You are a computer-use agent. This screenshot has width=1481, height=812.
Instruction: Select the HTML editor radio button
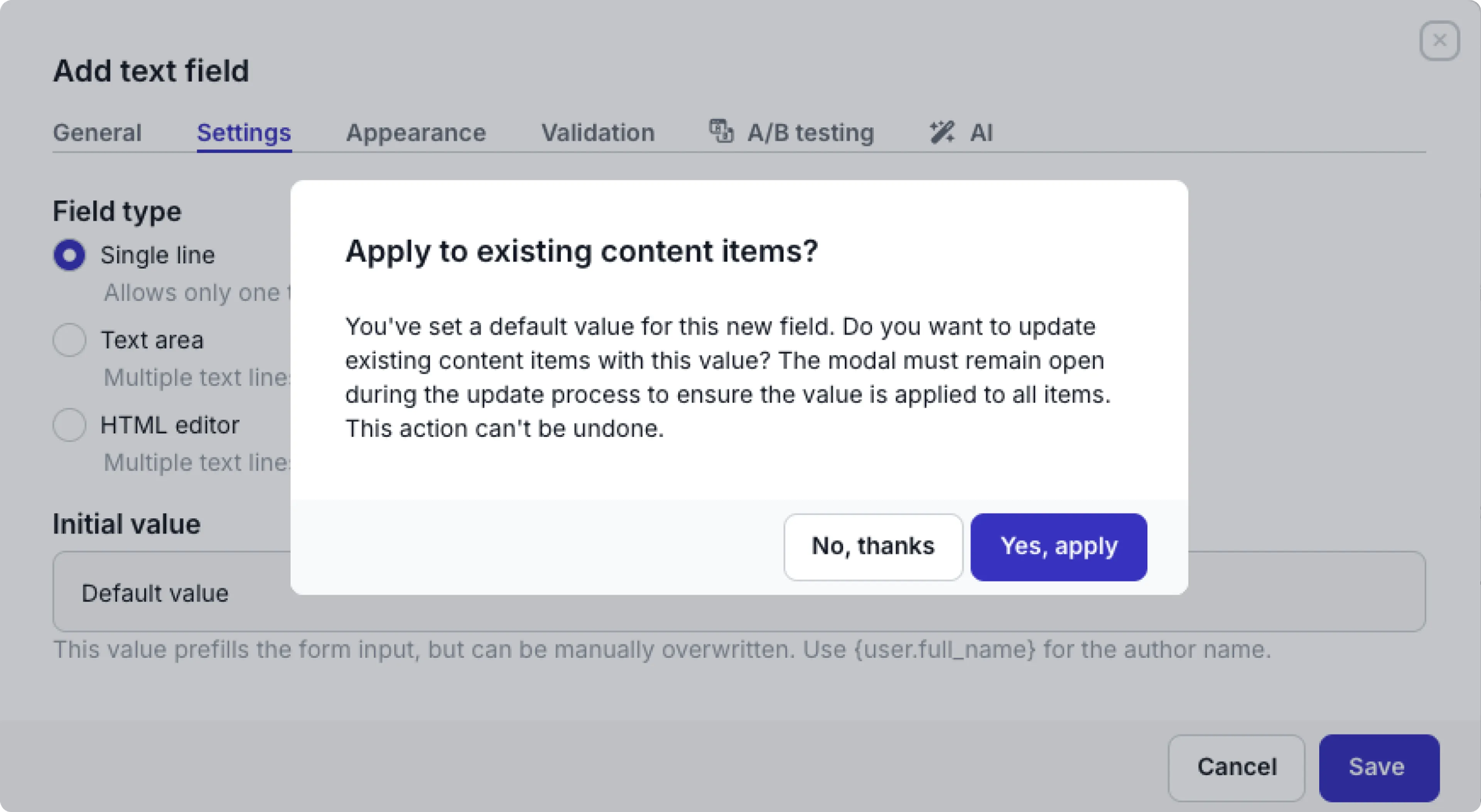pyautogui.click(x=69, y=425)
